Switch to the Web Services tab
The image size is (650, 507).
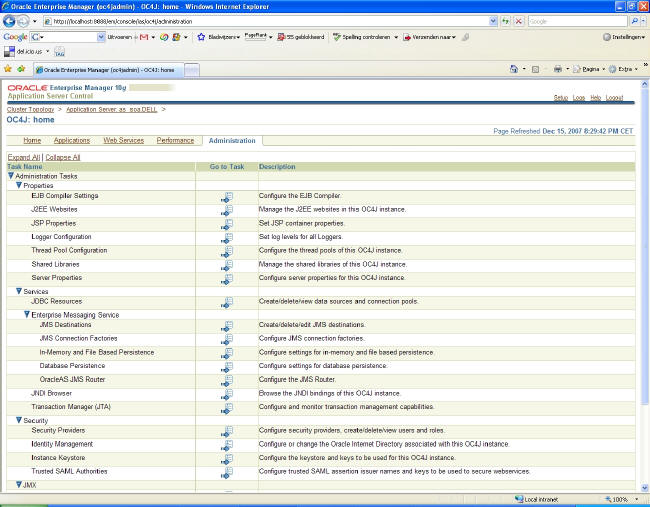[x=123, y=141]
